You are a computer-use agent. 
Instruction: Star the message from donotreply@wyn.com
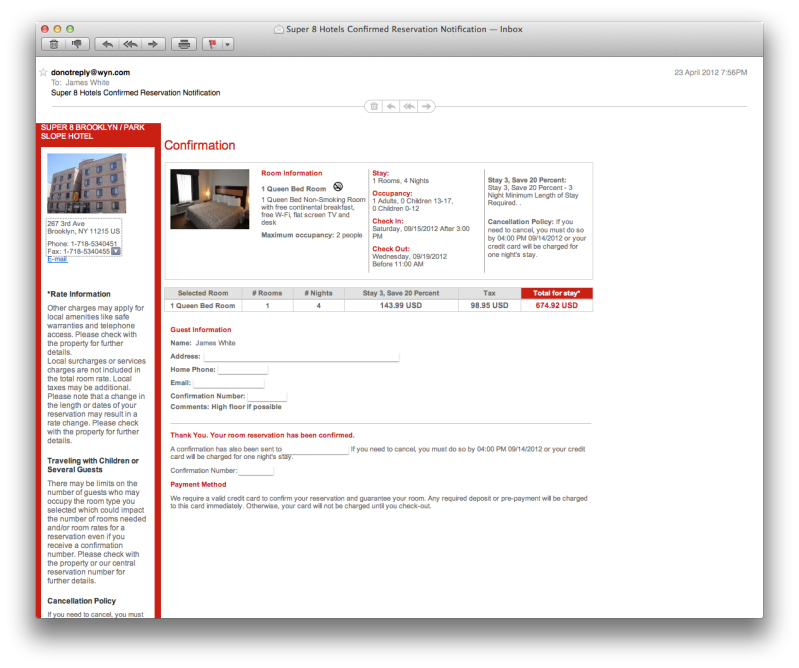point(43,72)
